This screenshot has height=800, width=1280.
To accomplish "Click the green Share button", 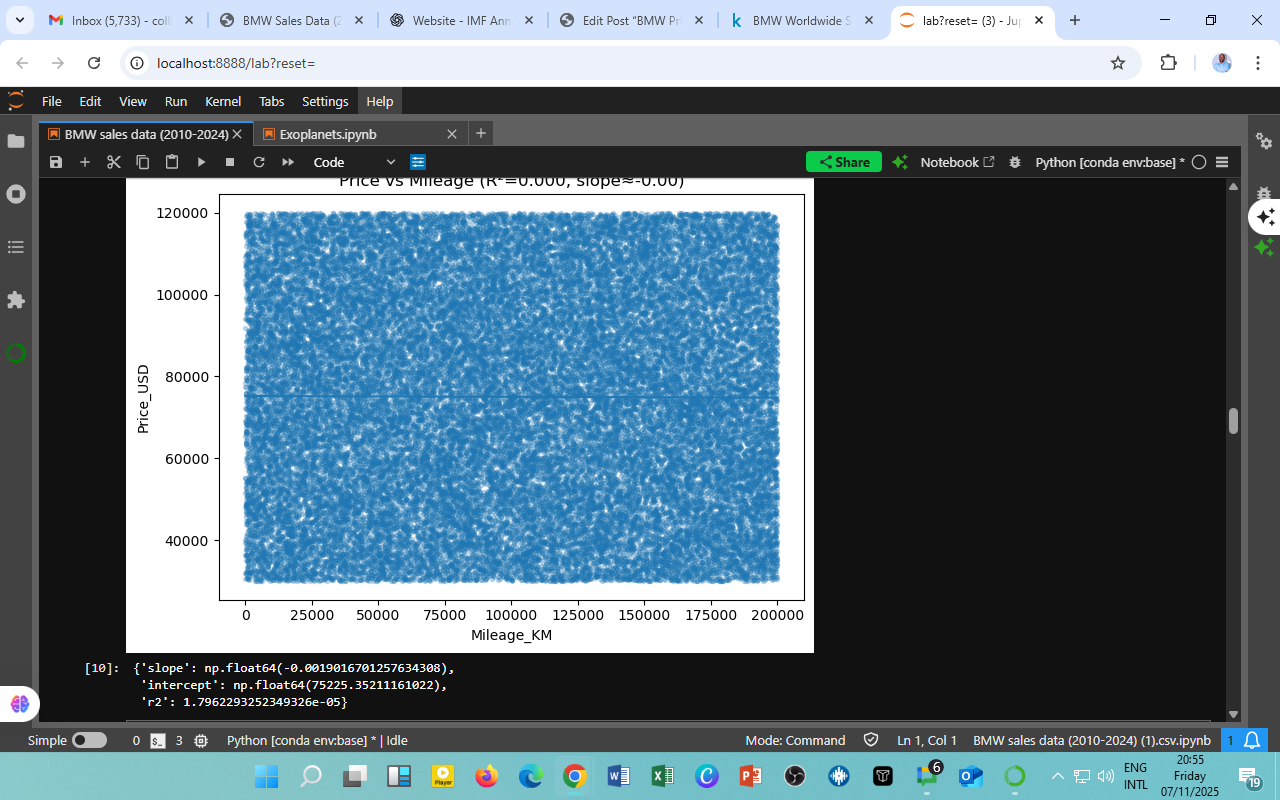I will (x=843, y=162).
